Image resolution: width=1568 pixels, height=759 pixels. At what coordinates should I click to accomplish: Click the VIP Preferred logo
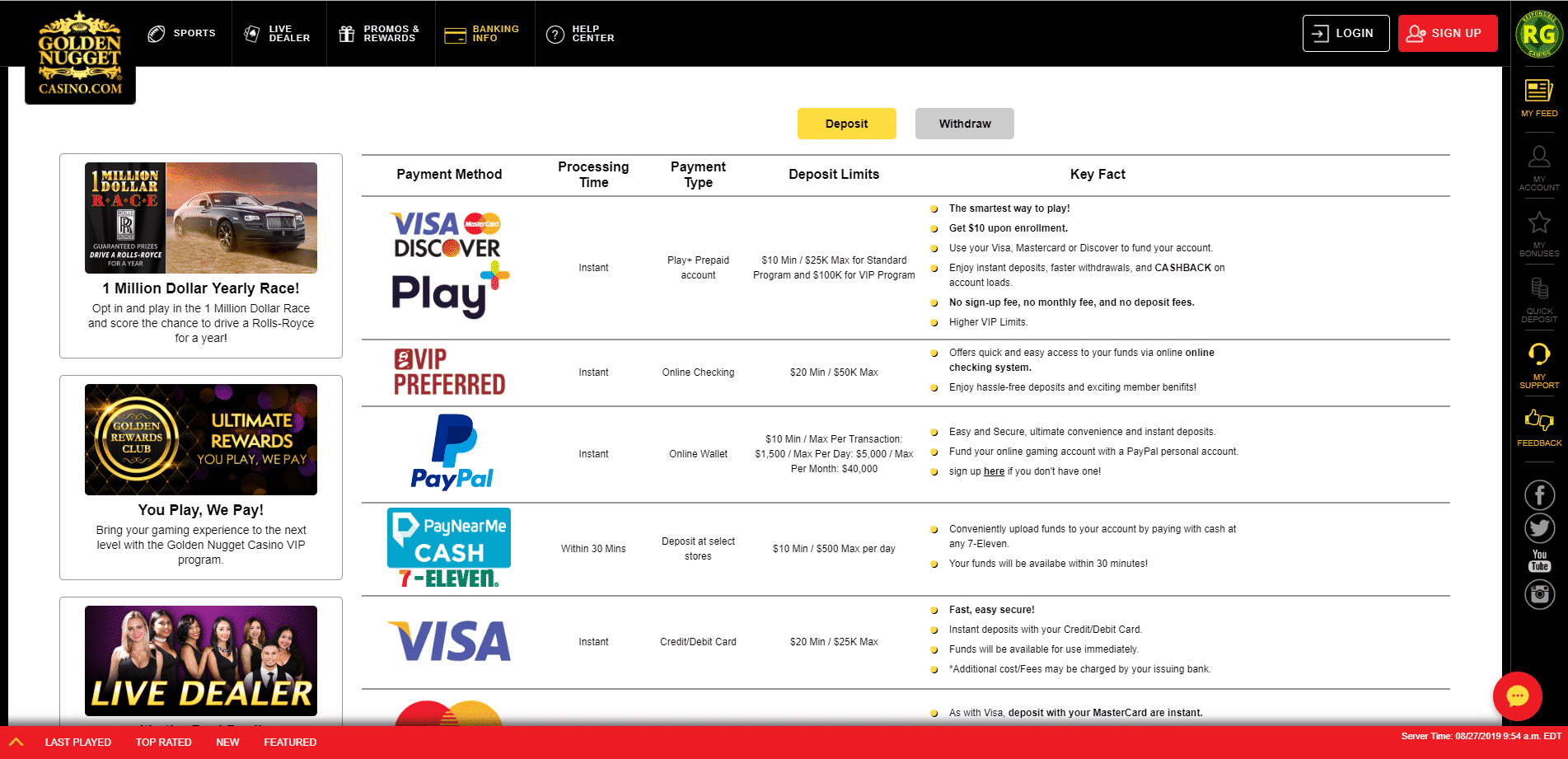point(449,372)
